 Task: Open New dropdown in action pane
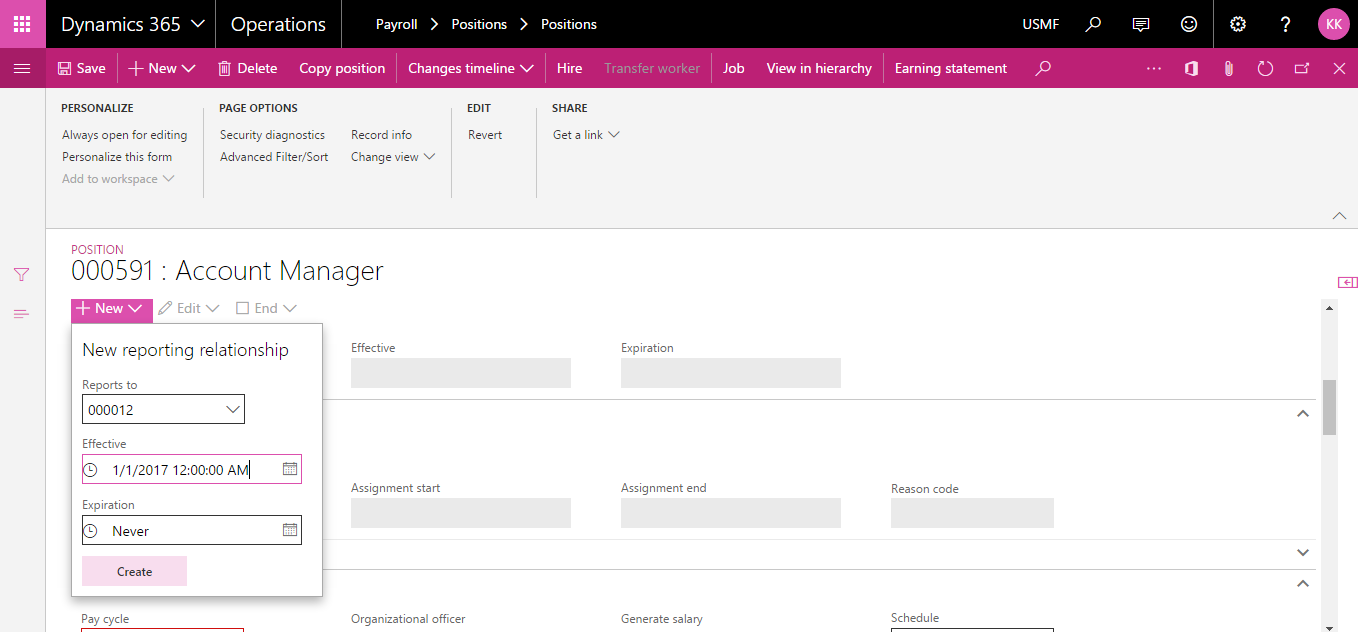pos(162,68)
